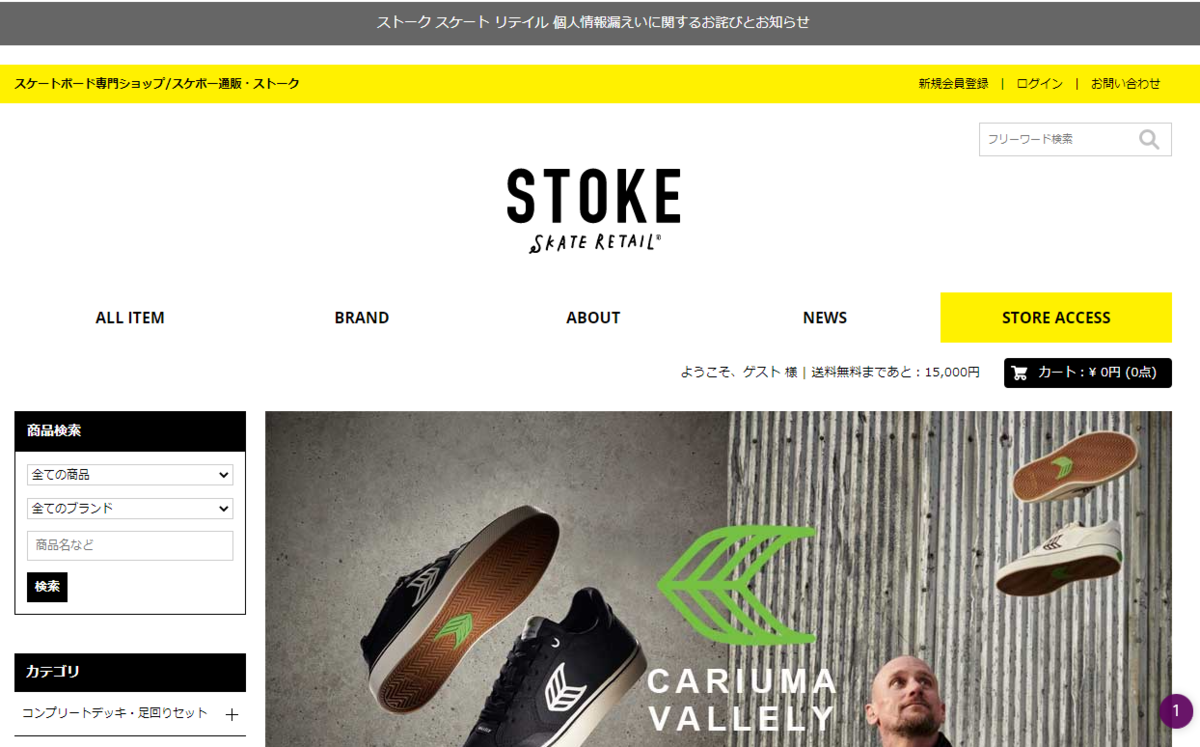Image resolution: width=1200 pixels, height=747 pixels.
Task: Open the ALL ITEM menu
Action: [x=130, y=318]
